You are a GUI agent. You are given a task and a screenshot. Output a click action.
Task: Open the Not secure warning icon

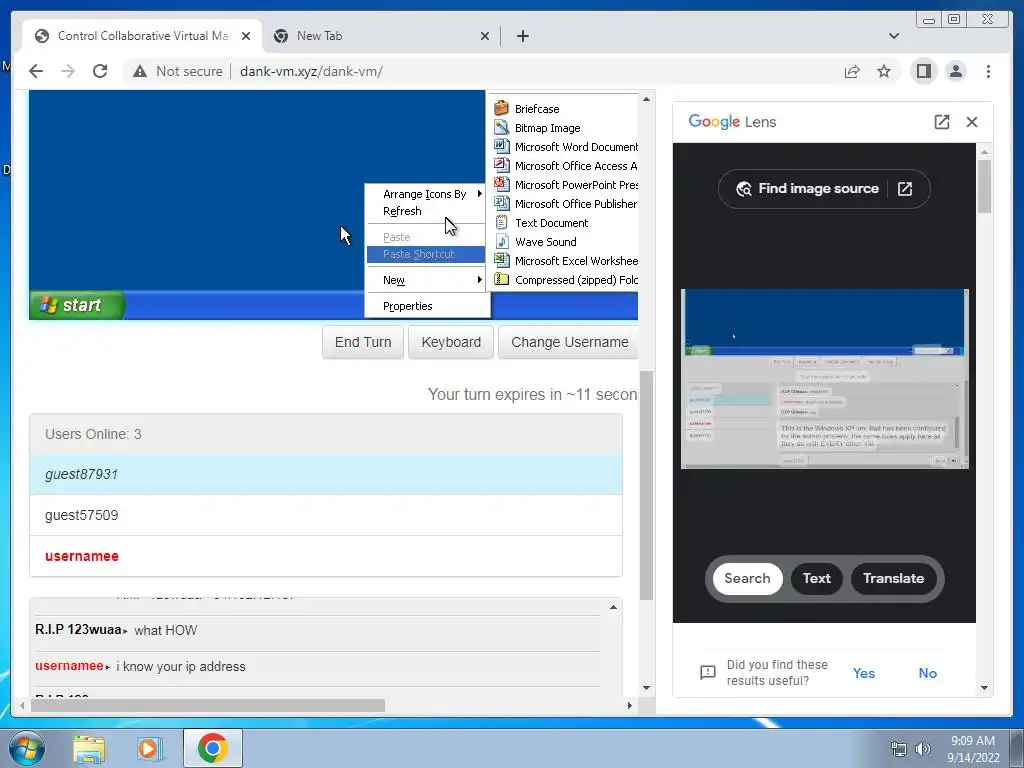pos(140,71)
